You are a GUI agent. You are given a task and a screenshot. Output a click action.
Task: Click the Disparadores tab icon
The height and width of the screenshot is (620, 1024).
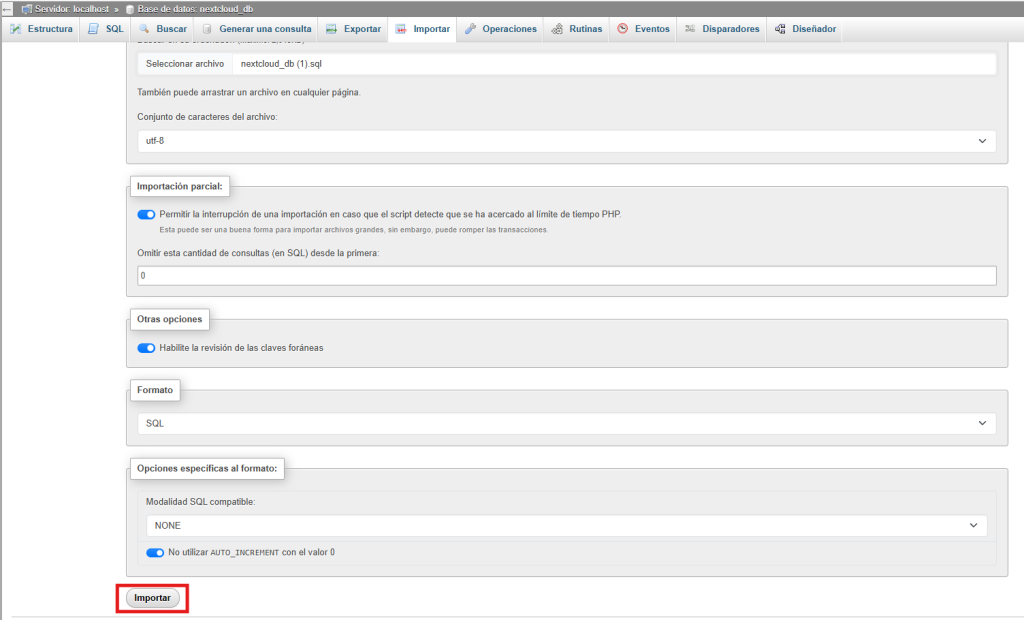(x=690, y=29)
